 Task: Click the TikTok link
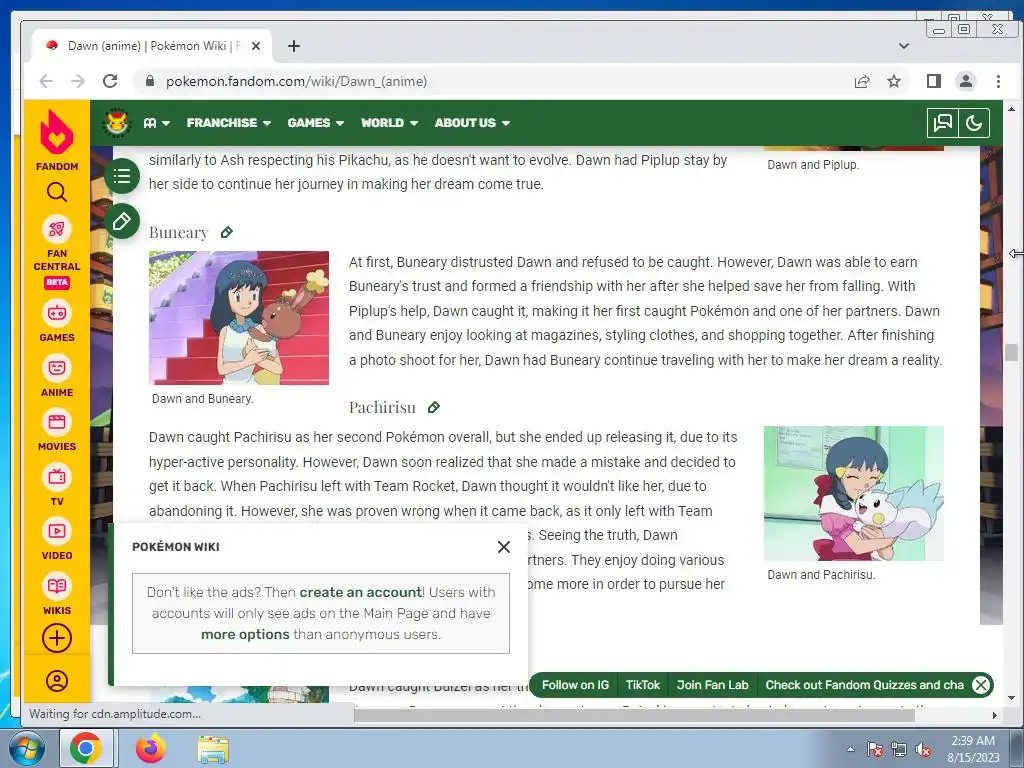pyautogui.click(x=643, y=685)
